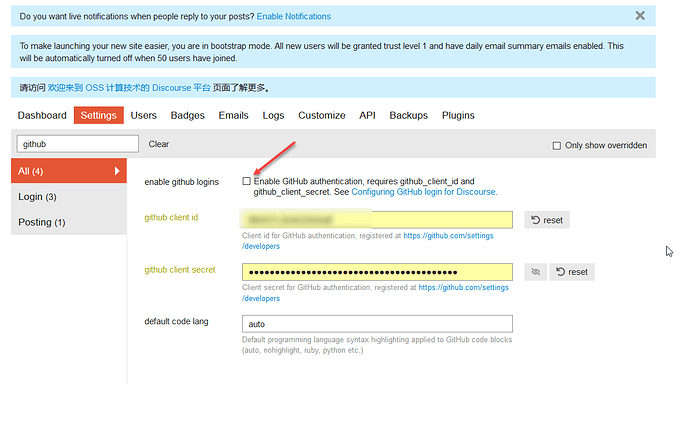Open the Dashboard tab
The height and width of the screenshot is (423, 690).
42,115
